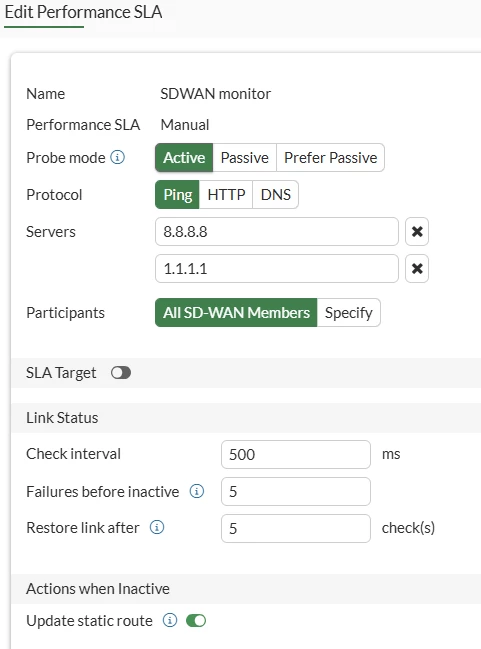Disable the Update static route toggle
The height and width of the screenshot is (649, 481).
[x=196, y=620]
